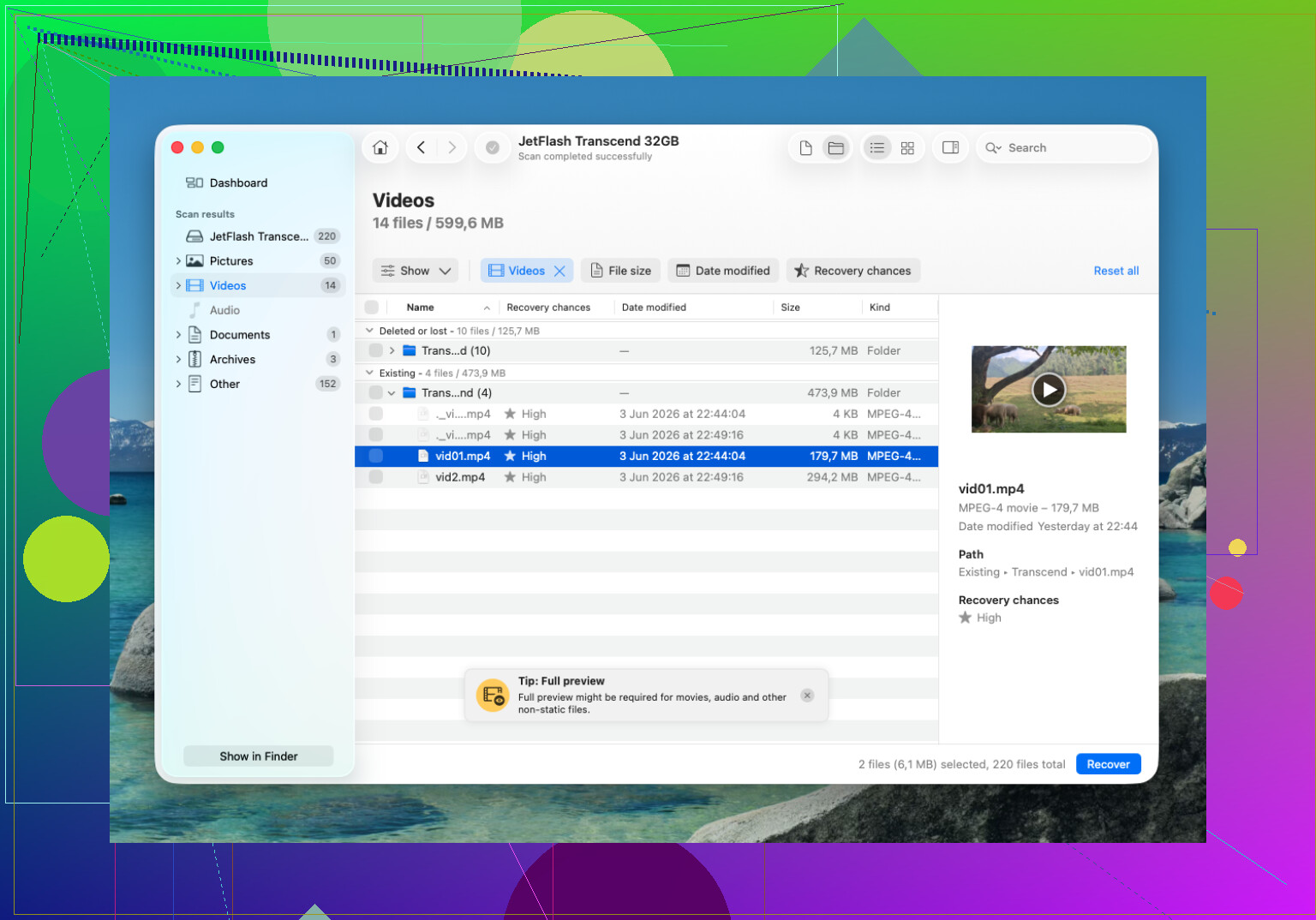The width and height of the screenshot is (1316, 920).
Task: Go to the home screen icon
Action: pyautogui.click(x=380, y=147)
